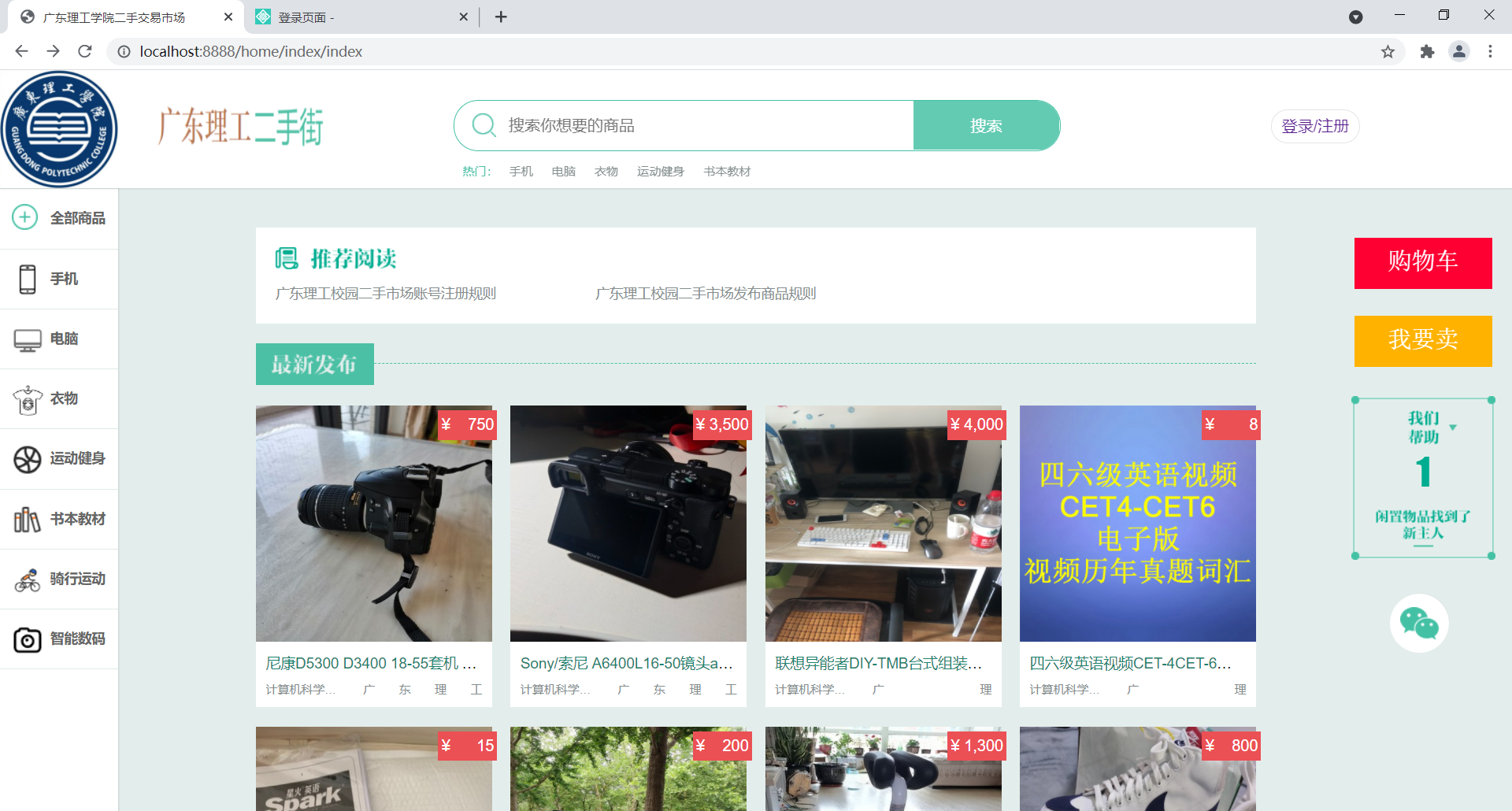Browse the 智能数码 category label
1512x811 pixels.
click(78, 639)
